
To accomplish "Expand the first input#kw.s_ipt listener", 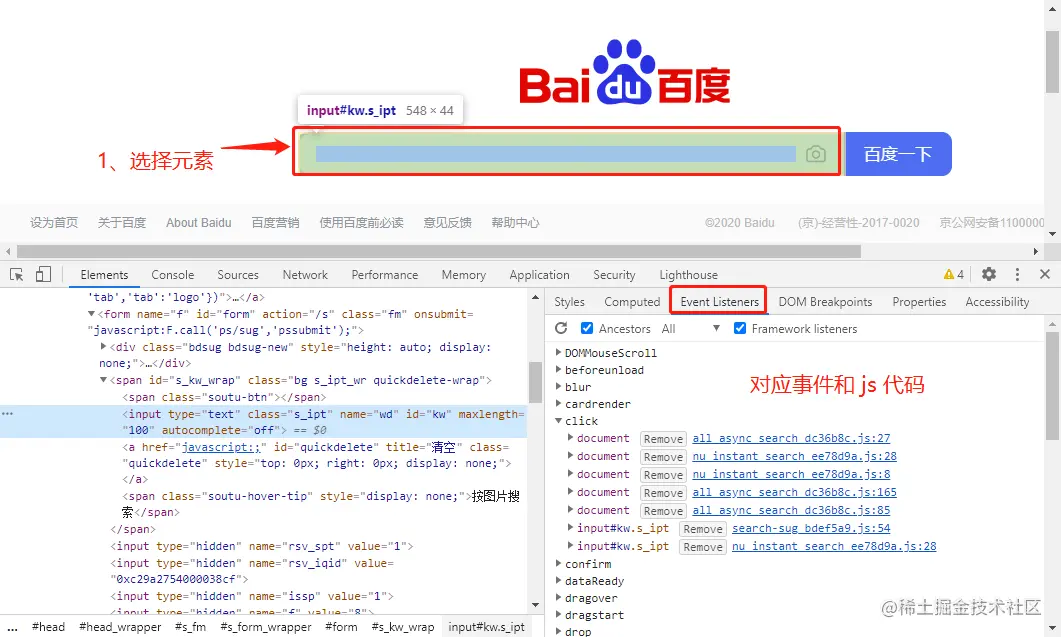I will [x=570, y=527].
